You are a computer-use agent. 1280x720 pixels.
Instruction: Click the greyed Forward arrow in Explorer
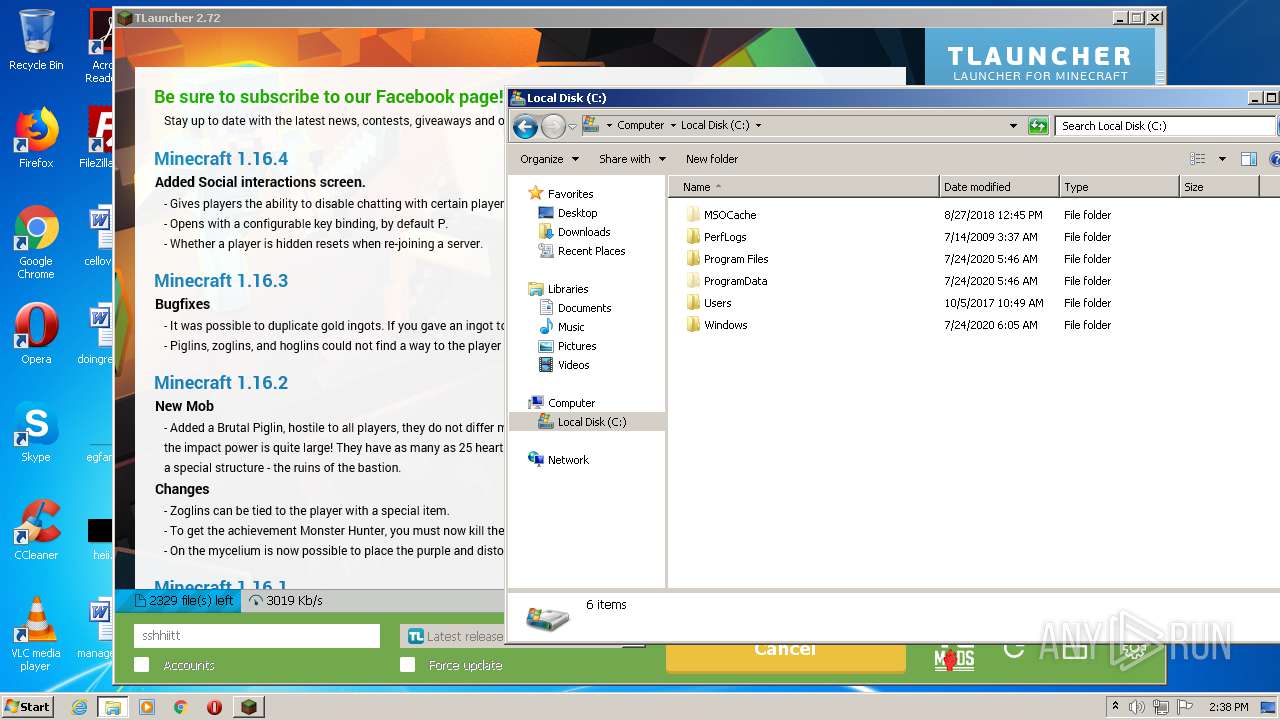click(553, 126)
